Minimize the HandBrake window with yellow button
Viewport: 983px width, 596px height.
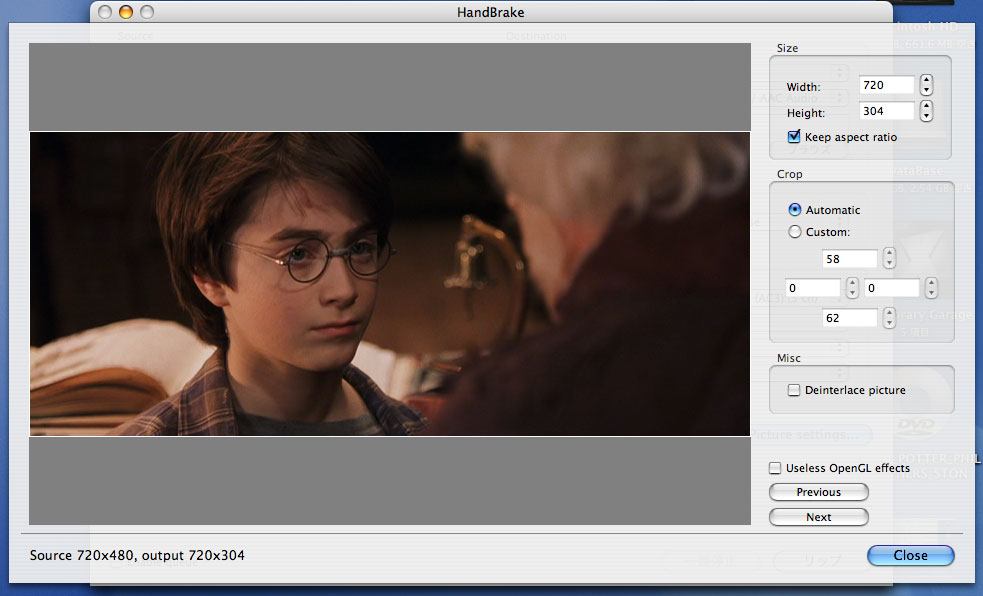pos(125,12)
